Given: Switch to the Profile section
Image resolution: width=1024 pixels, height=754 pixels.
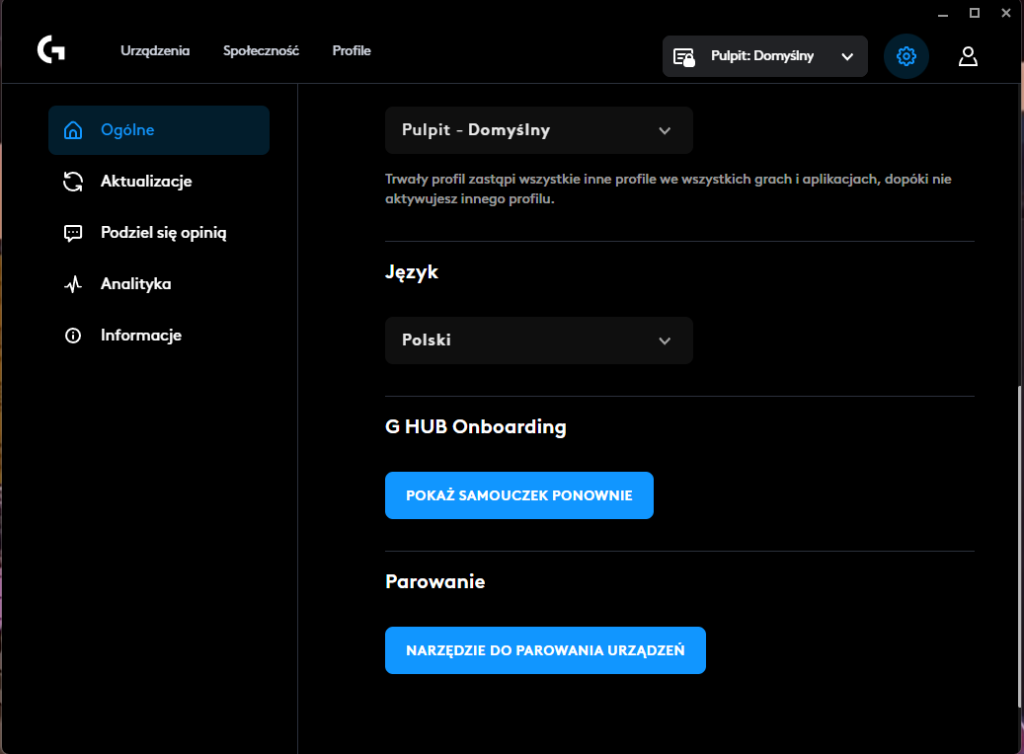Looking at the screenshot, I should tap(351, 50).
